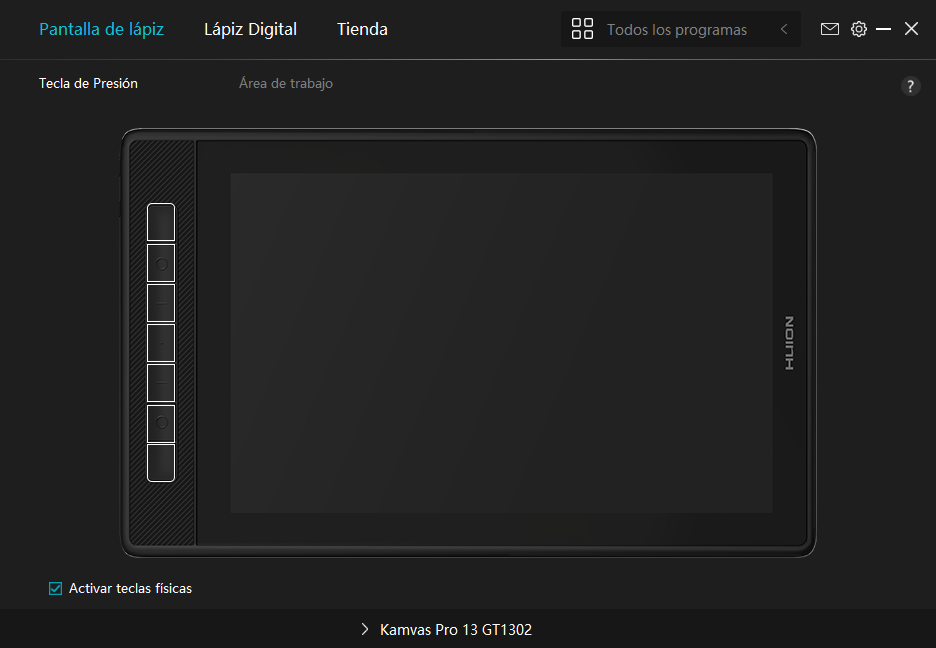
Task: Click the four-squares programs grid icon
Action: pos(582,29)
